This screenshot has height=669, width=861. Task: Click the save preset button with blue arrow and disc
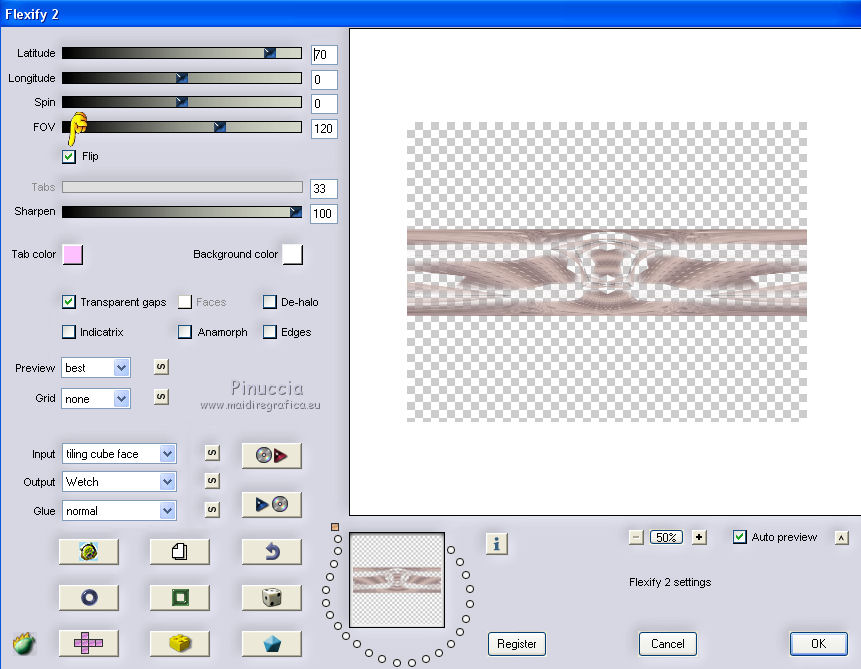click(271, 504)
